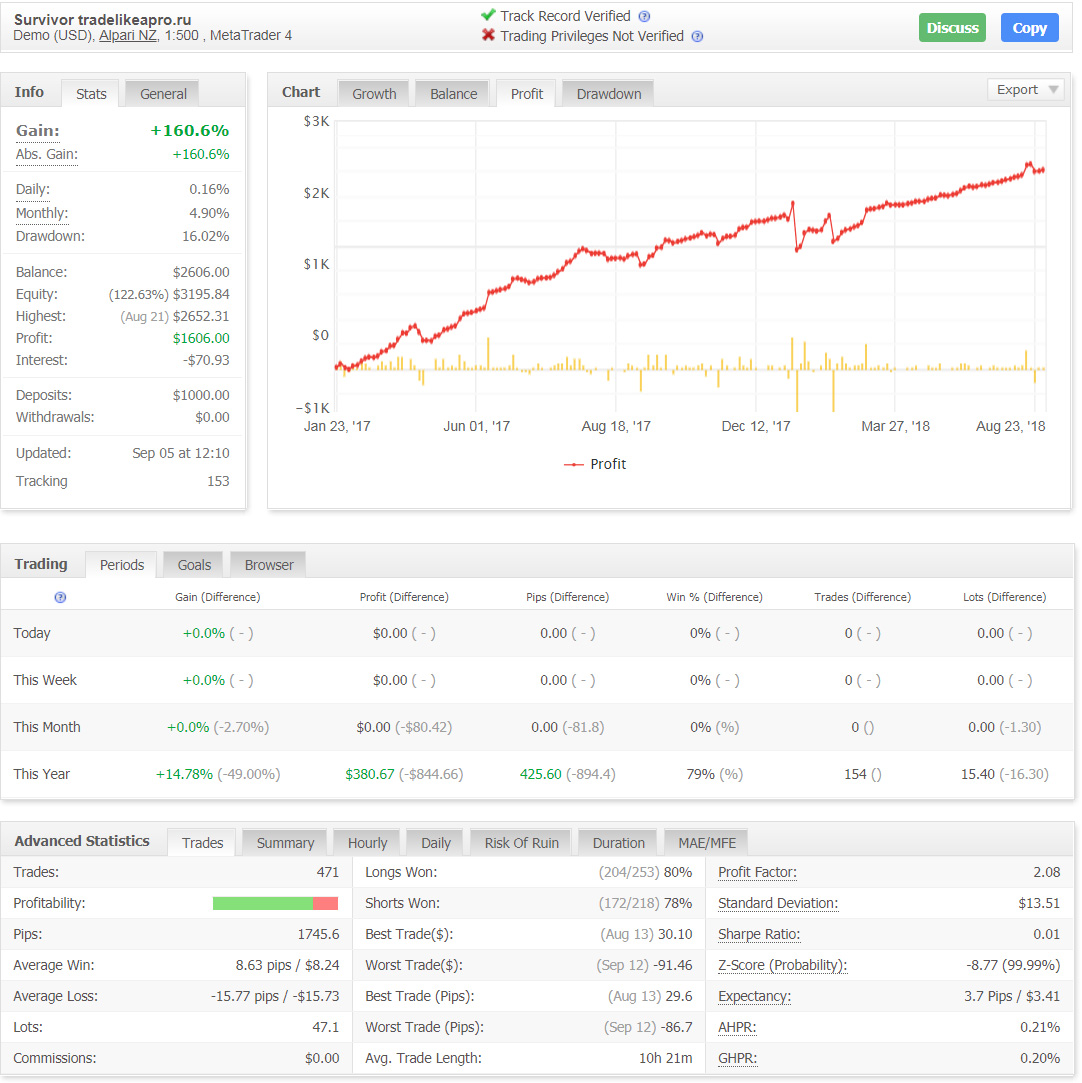This screenshot has height=1083, width=1082.
Task: Open the Daily statistics tab
Action: coord(436,843)
